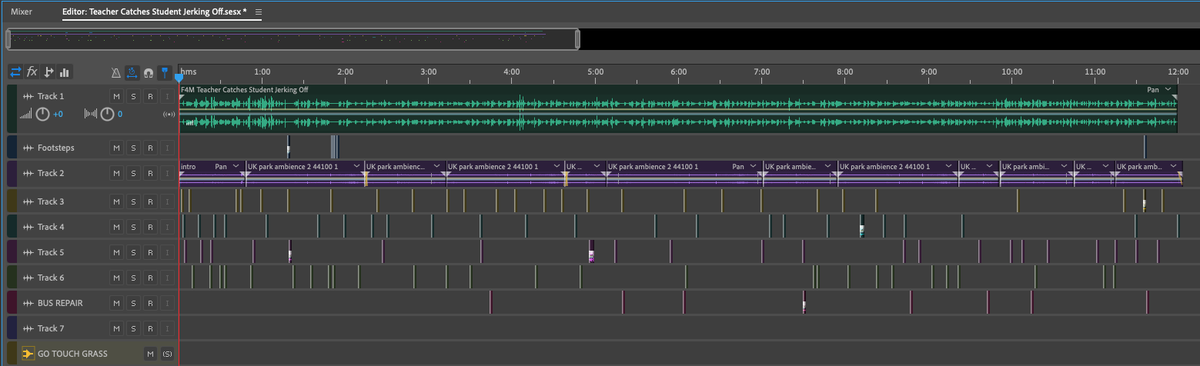The height and width of the screenshot is (366, 1200).
Task: Click the Track 2 purple color strip
Action: click(x=11, y=174)
